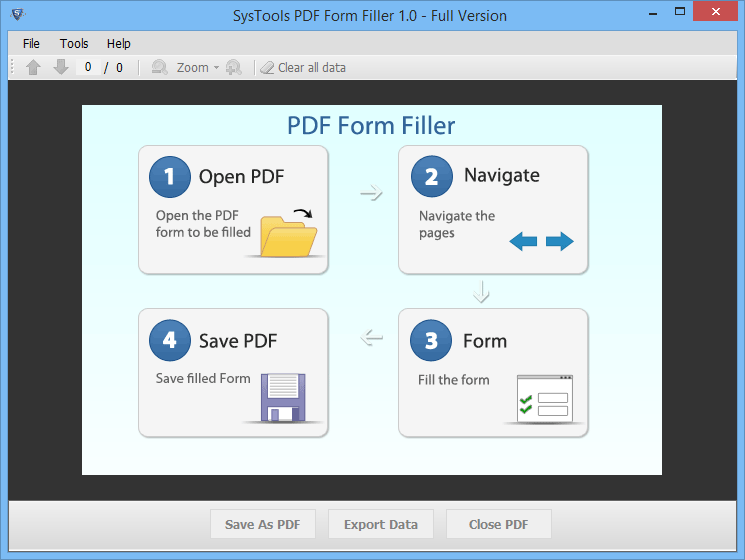Click the blue right arrow navigation icon
745x560 pixels.
(560, 241)
